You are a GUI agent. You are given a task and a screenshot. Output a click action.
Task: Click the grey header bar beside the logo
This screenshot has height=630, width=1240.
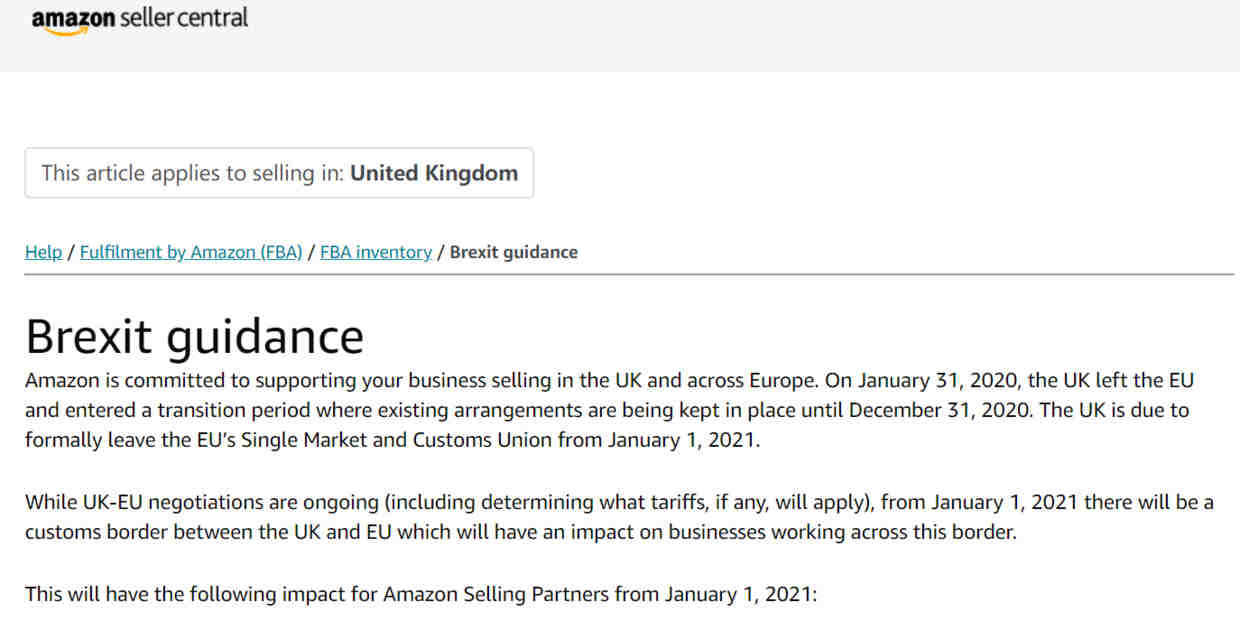coord(740,35)
